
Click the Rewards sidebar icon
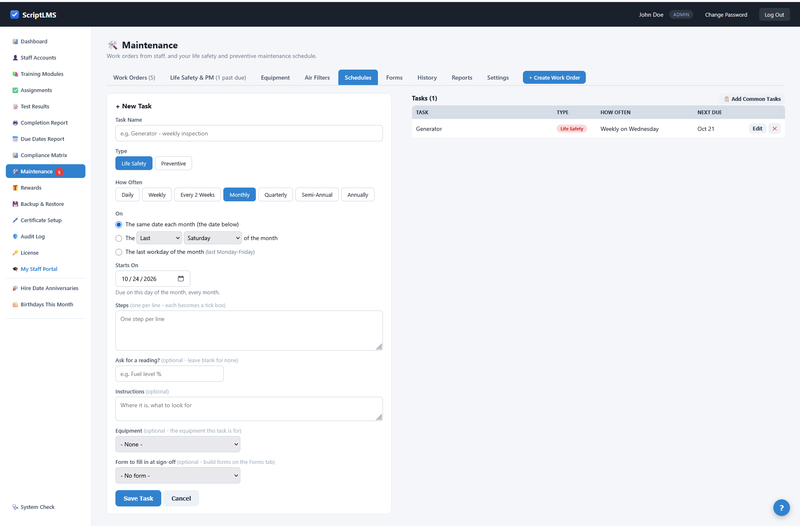[x=15, y=188]
